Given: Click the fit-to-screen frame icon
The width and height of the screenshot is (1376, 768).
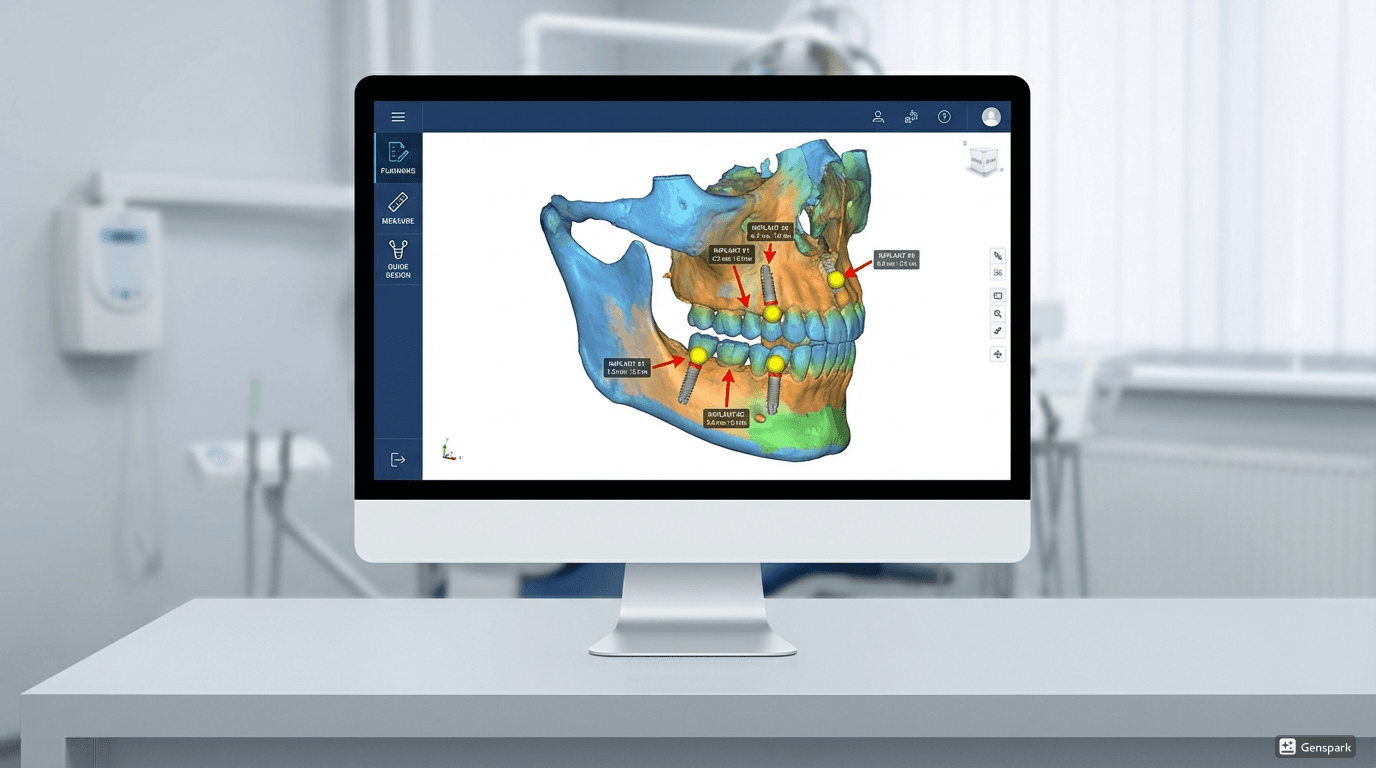Looking at the screenshot, I should pyautogui.click(x=998, y=296).
